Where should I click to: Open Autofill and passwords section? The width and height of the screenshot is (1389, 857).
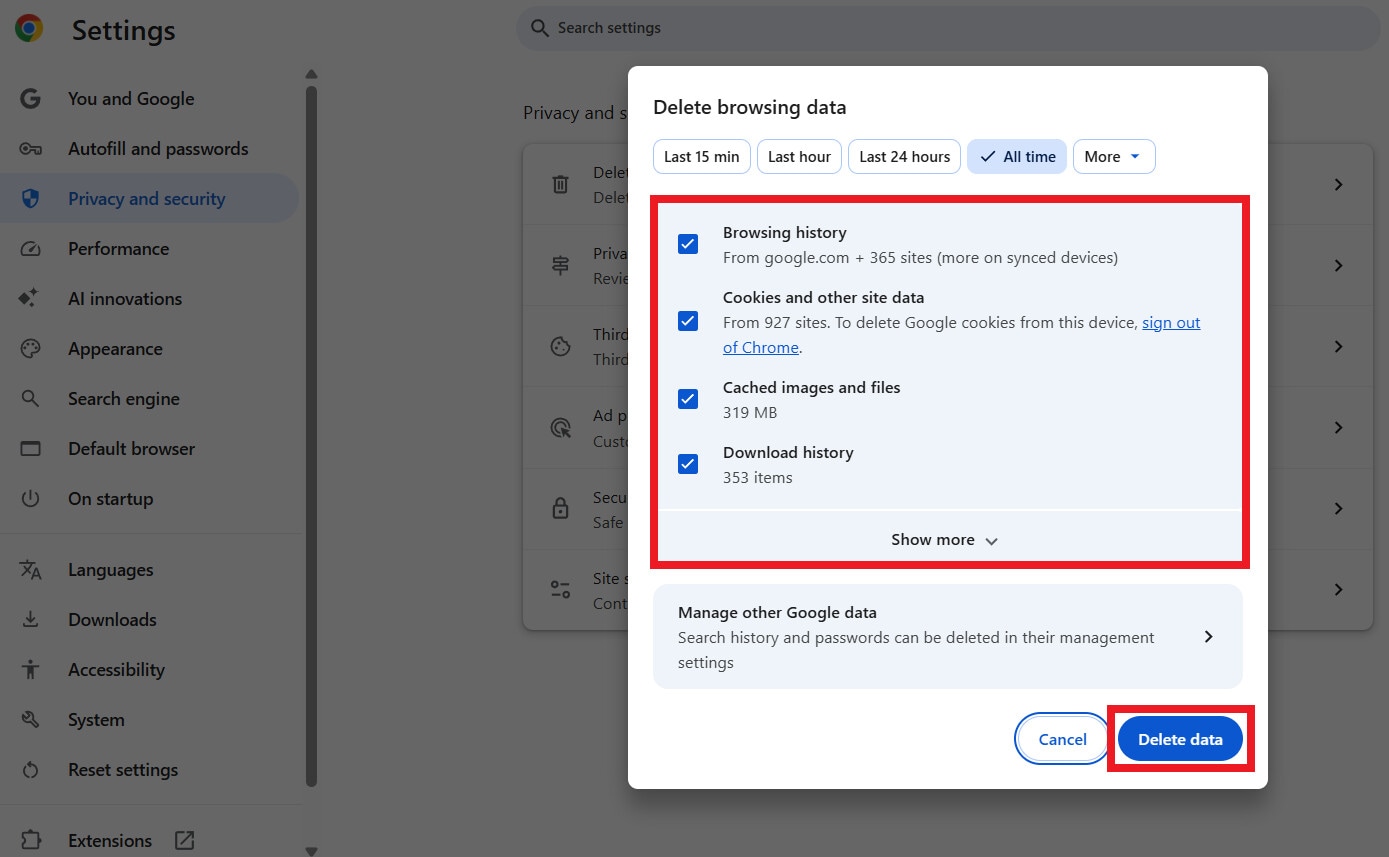click(x=150, y=149)
